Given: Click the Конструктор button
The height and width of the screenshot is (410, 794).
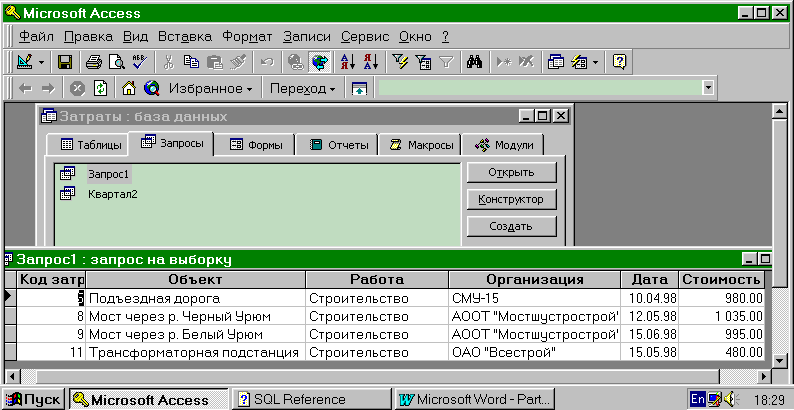Looking at the screenshot, I should [511, 199].
